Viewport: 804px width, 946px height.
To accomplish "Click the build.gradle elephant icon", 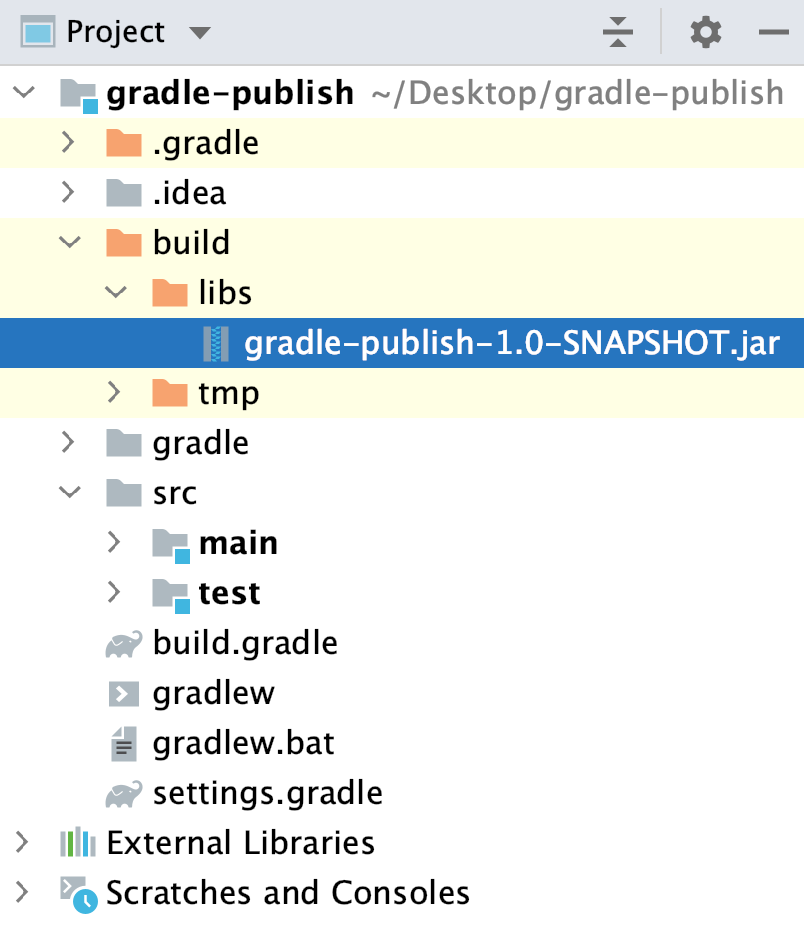I will [x=124, y=644].
